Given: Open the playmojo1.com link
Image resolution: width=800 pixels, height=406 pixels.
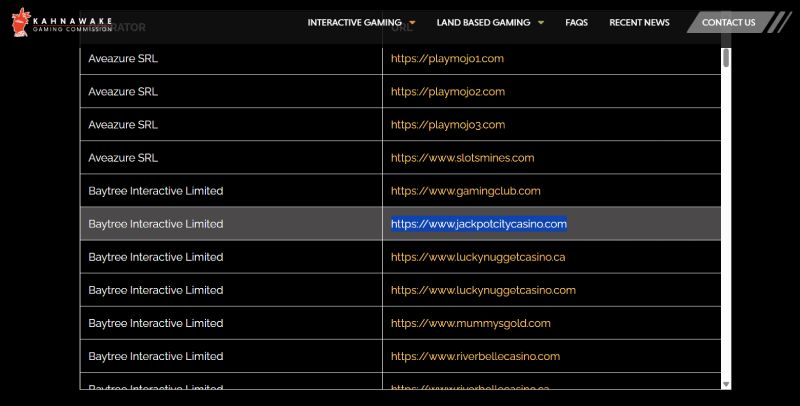Looking at the screenshot, I should click(x=447, y=59).
